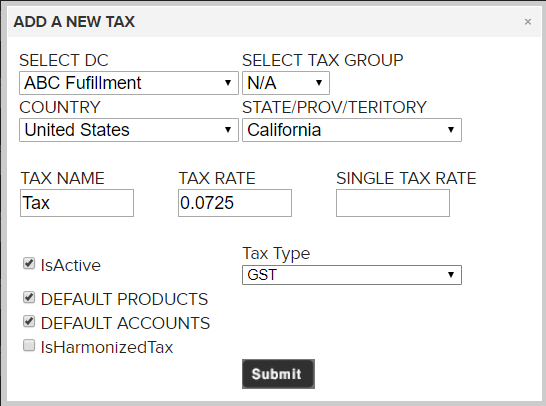Close the Add a New Tax dialog
Screen dimensions: 546x406
point(528,22)
